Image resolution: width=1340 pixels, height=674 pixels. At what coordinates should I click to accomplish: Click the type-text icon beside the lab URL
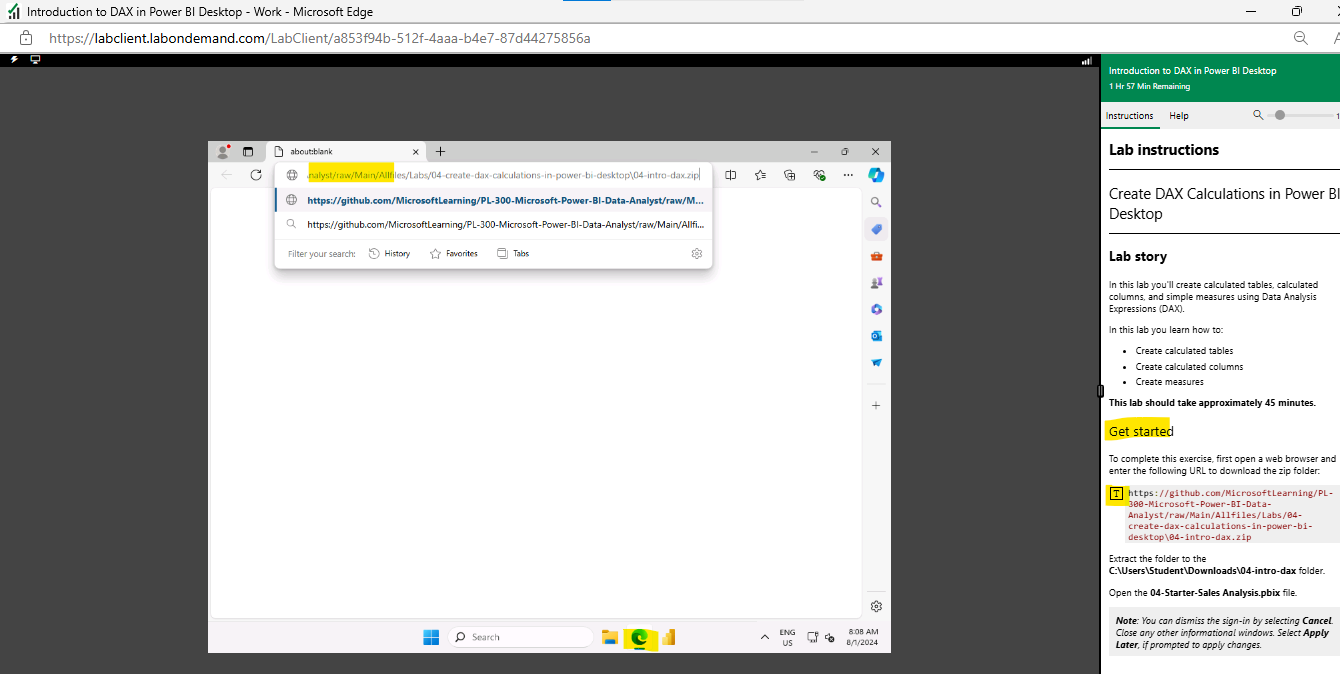[x=1116, y=494]
